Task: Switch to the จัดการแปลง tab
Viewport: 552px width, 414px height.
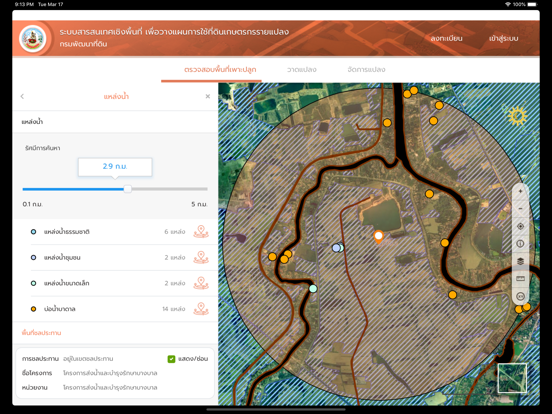Action: tap(366, 70)
